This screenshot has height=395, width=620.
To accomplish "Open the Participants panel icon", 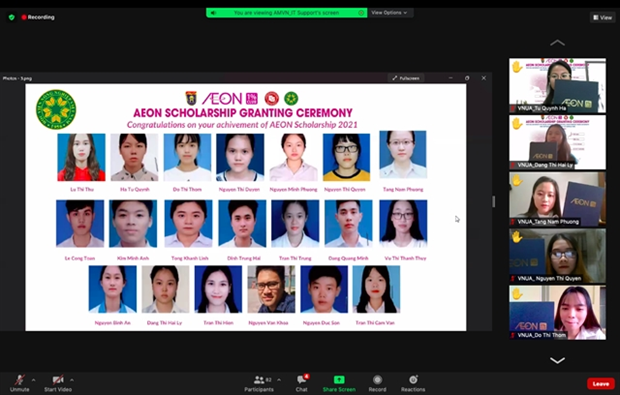I will pyautogui.click(x=259, y=380).
